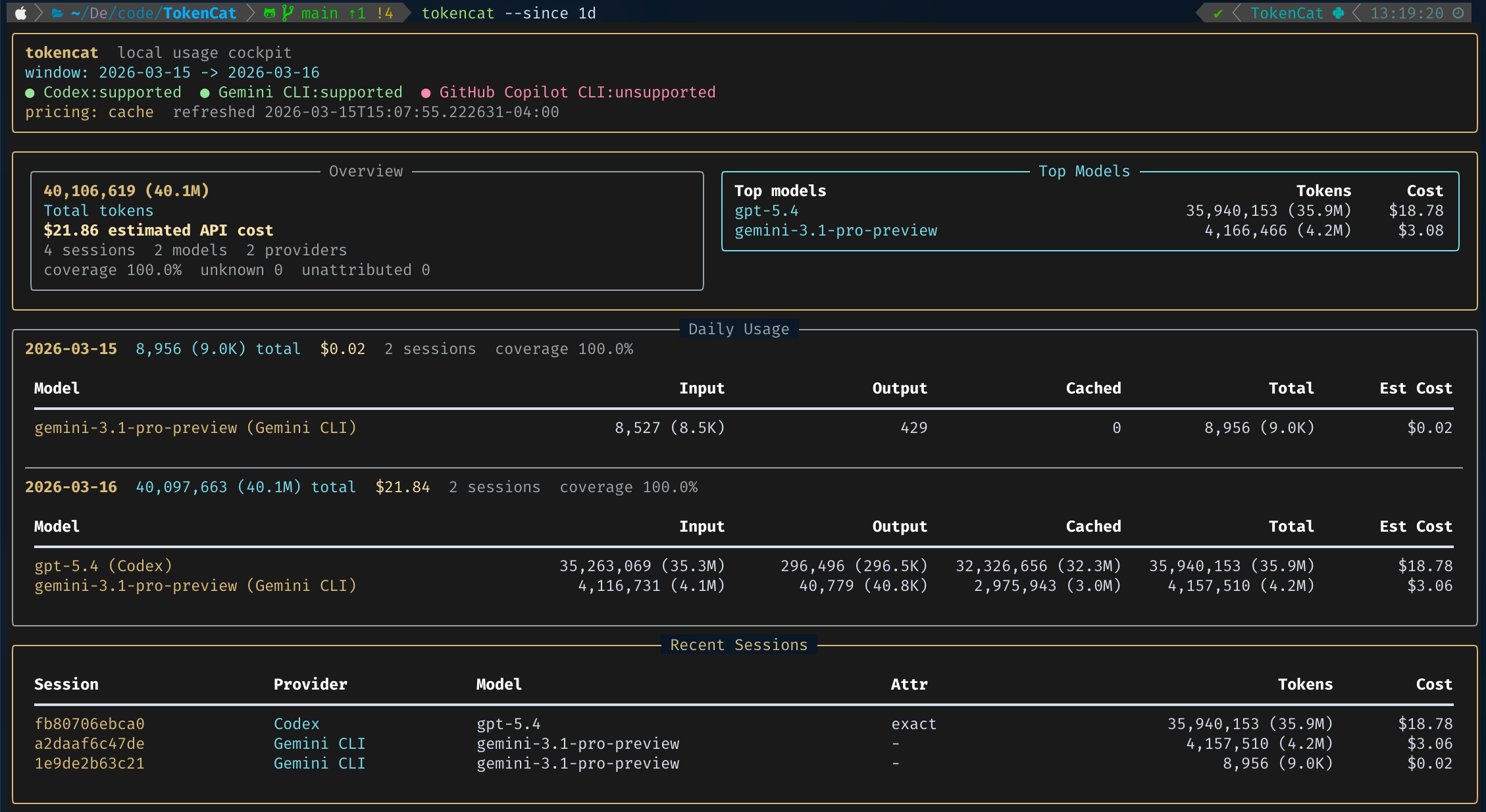1486x812 pixels.
Task: Click session ID 'a2daaf6c47de'
Action: (90, 744)
